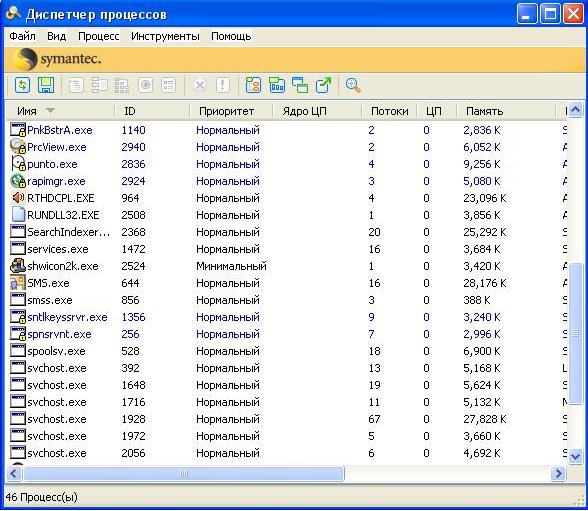Open the Инструменты menu
Viewport: 588px width, 511px height.
[165, 36]
